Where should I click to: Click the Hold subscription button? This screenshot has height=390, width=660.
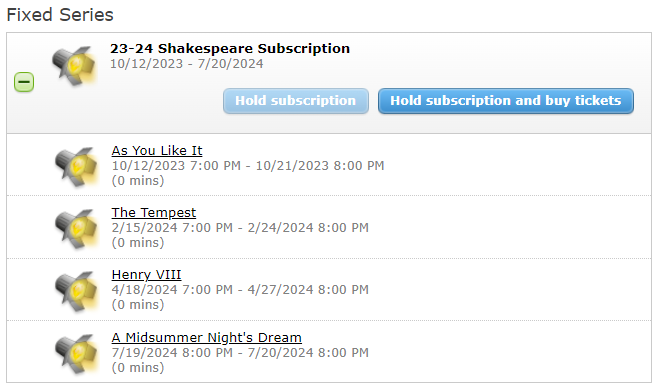tap(296, 101)
